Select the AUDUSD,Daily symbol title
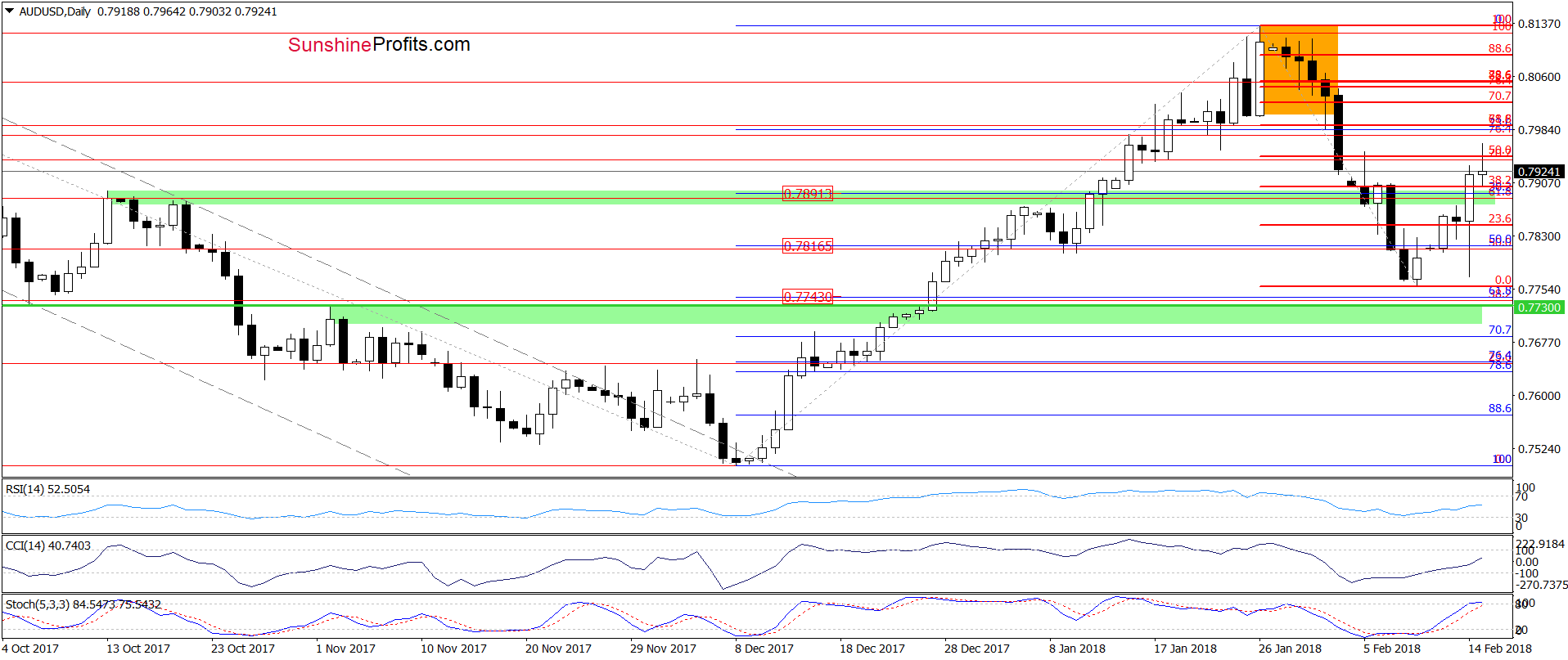The image size is (1568, 660). pyautogui.click(x=55, y=11)
